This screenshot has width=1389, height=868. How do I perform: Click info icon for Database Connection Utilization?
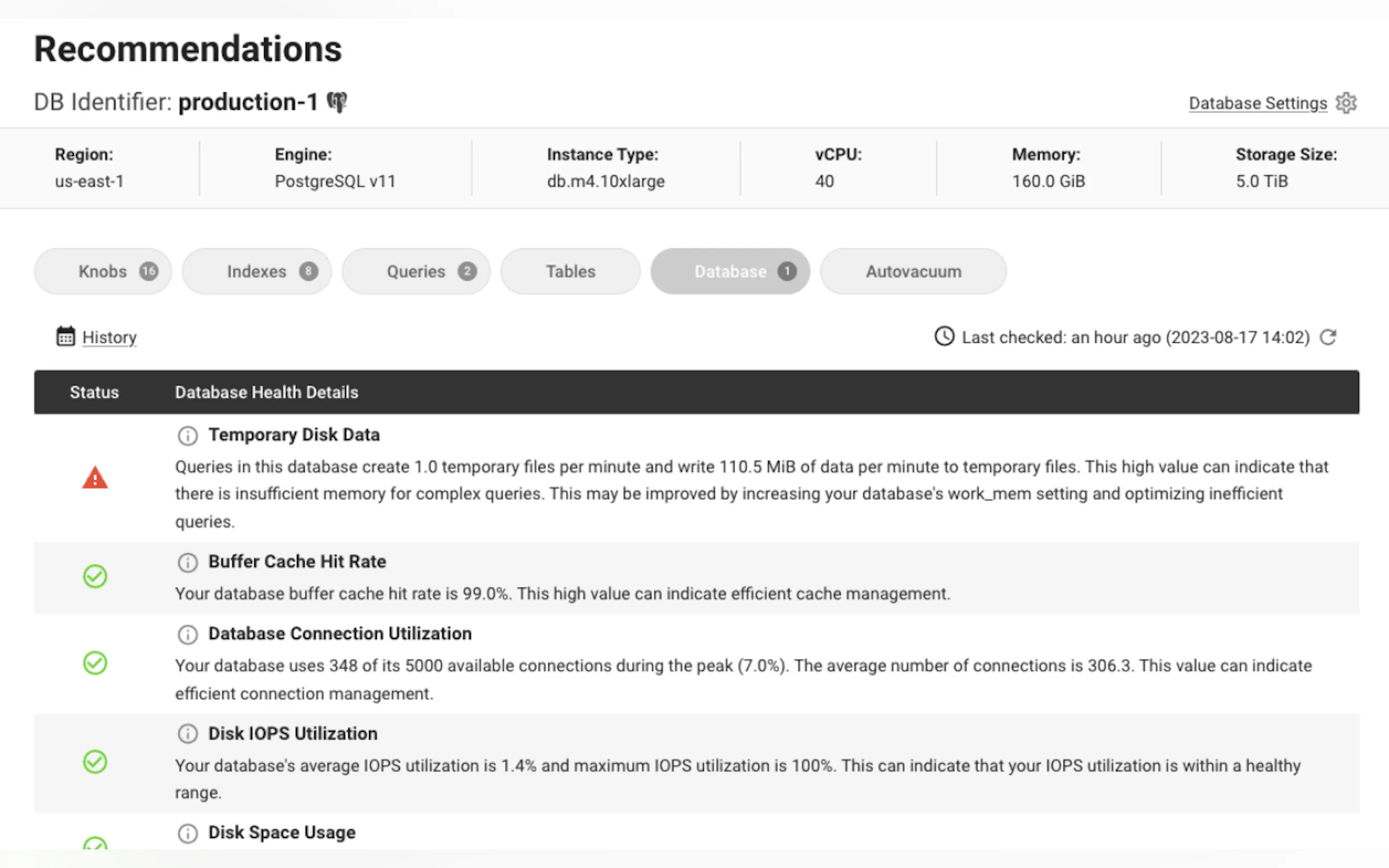188,635
